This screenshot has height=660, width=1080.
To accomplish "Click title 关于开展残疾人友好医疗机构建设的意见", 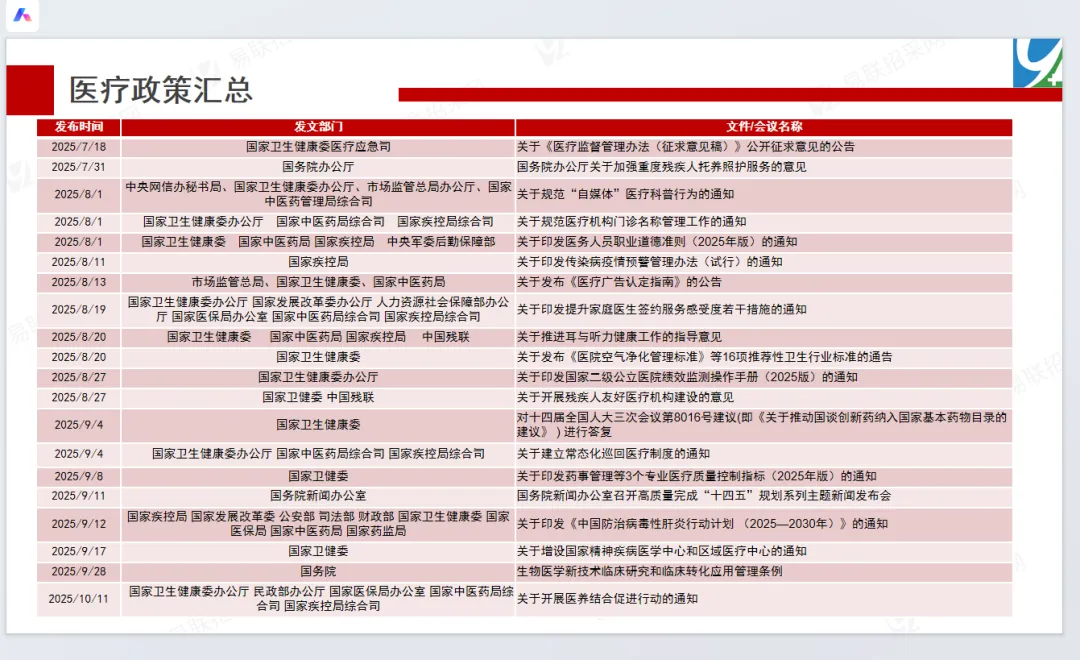I will coord(625,398).
